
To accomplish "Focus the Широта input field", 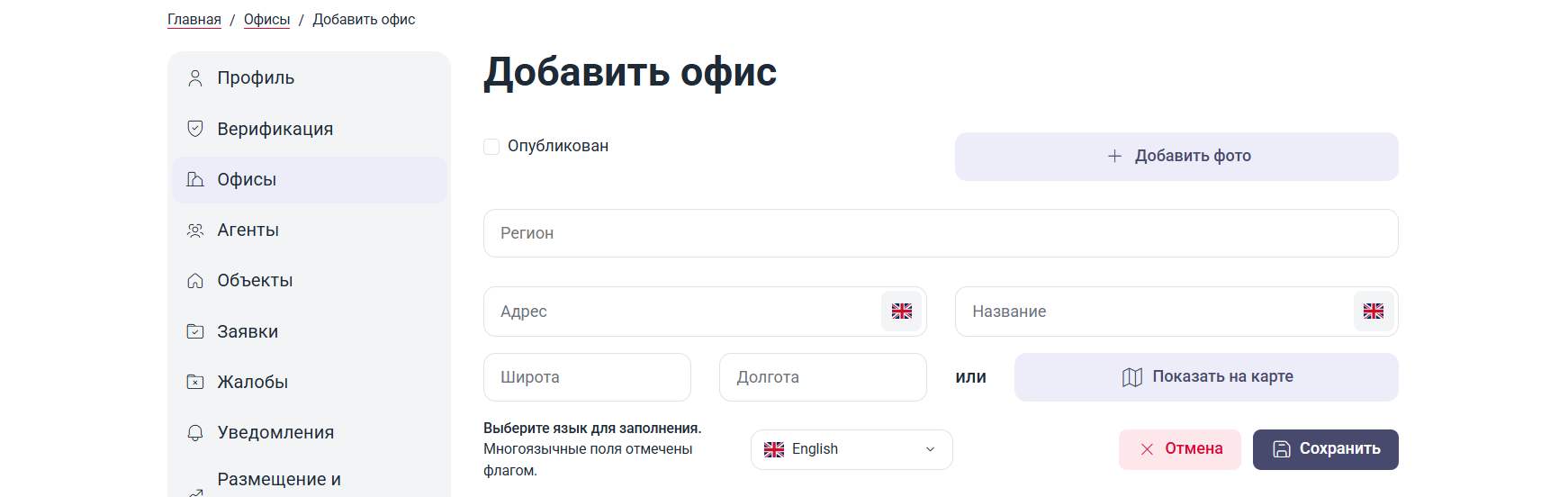I will click(587, 377).
